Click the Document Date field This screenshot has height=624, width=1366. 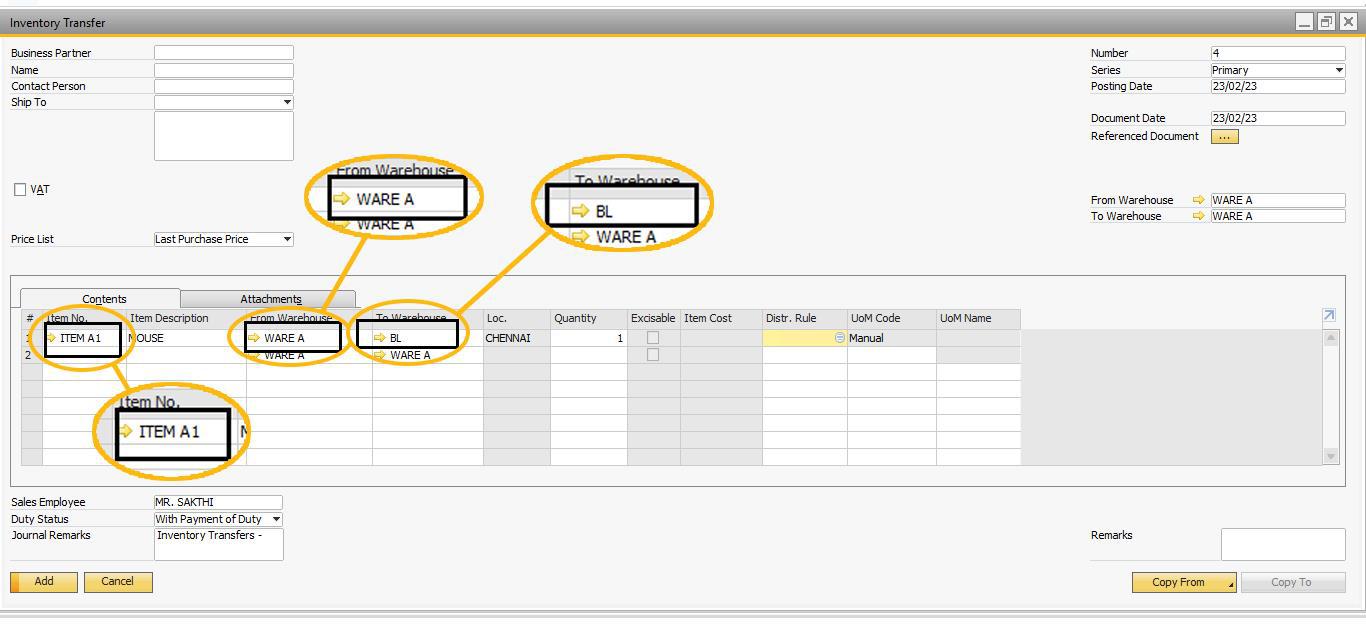[x=1278, y=118]
